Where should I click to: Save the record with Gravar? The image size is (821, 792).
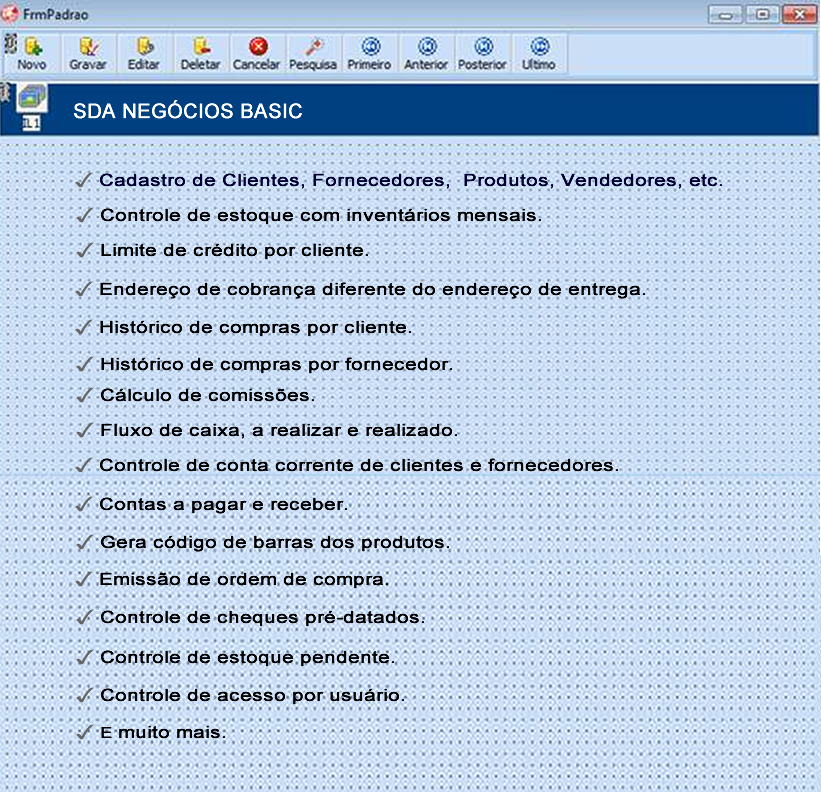tap(88, 53)
